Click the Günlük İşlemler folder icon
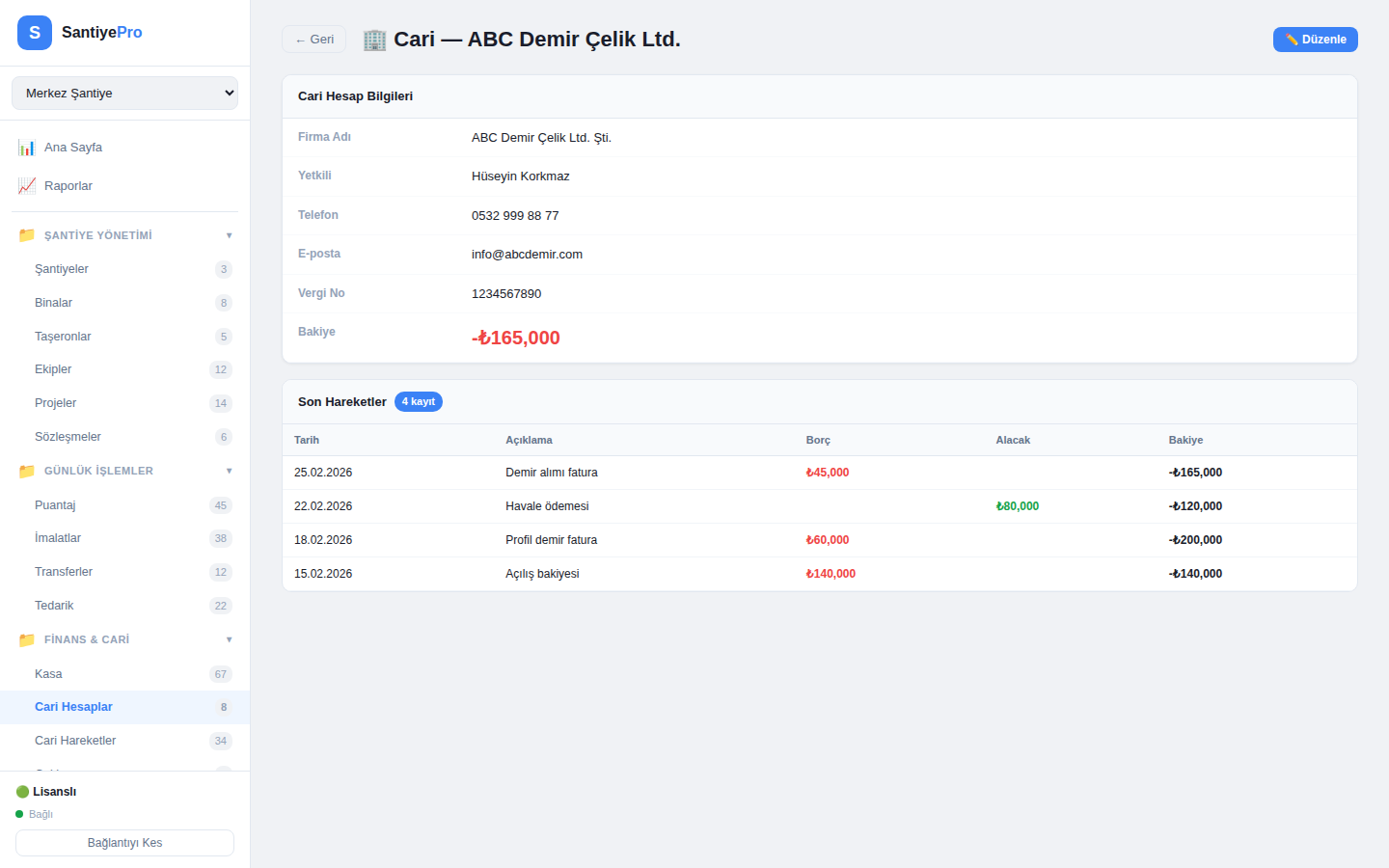 tap(27, 471)
